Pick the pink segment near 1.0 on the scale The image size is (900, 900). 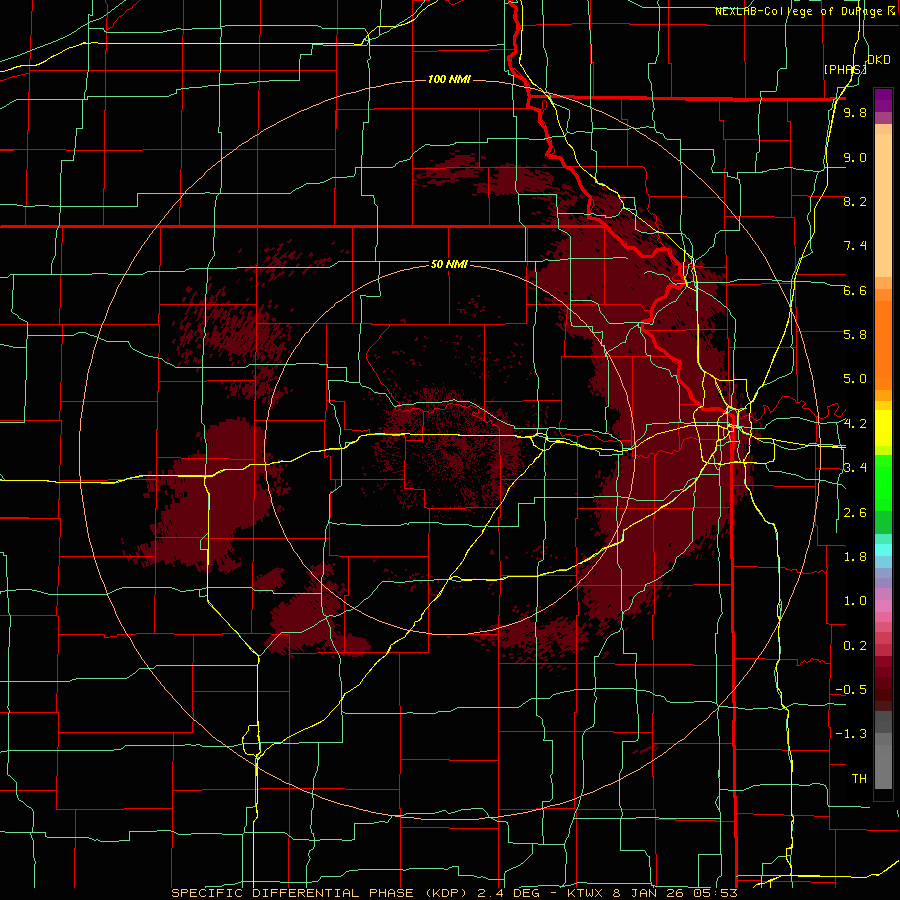(x=883, y=606)
